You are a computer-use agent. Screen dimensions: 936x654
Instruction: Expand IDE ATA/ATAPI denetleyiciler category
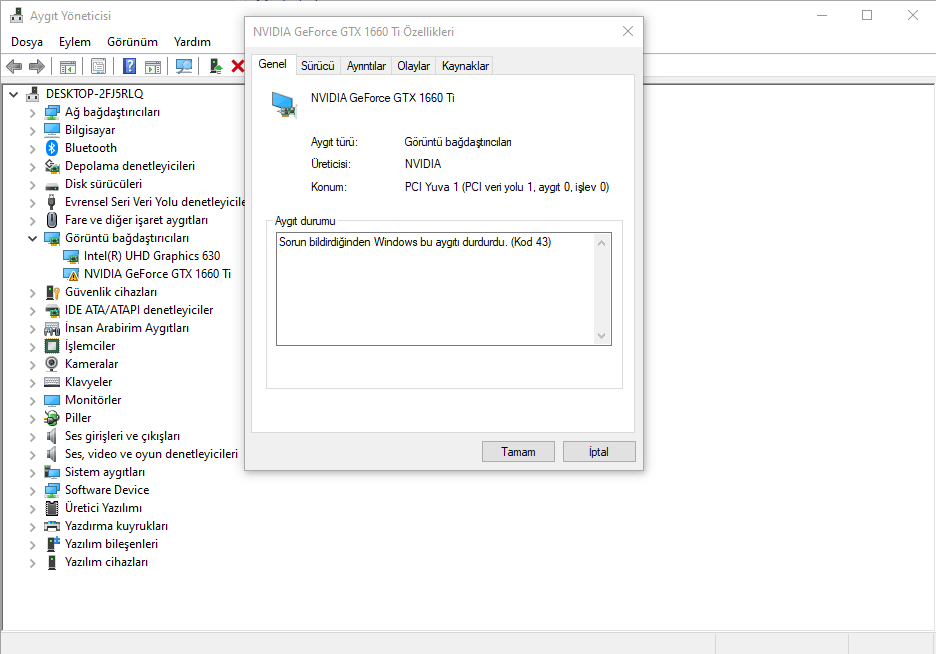tap(32, 311)
